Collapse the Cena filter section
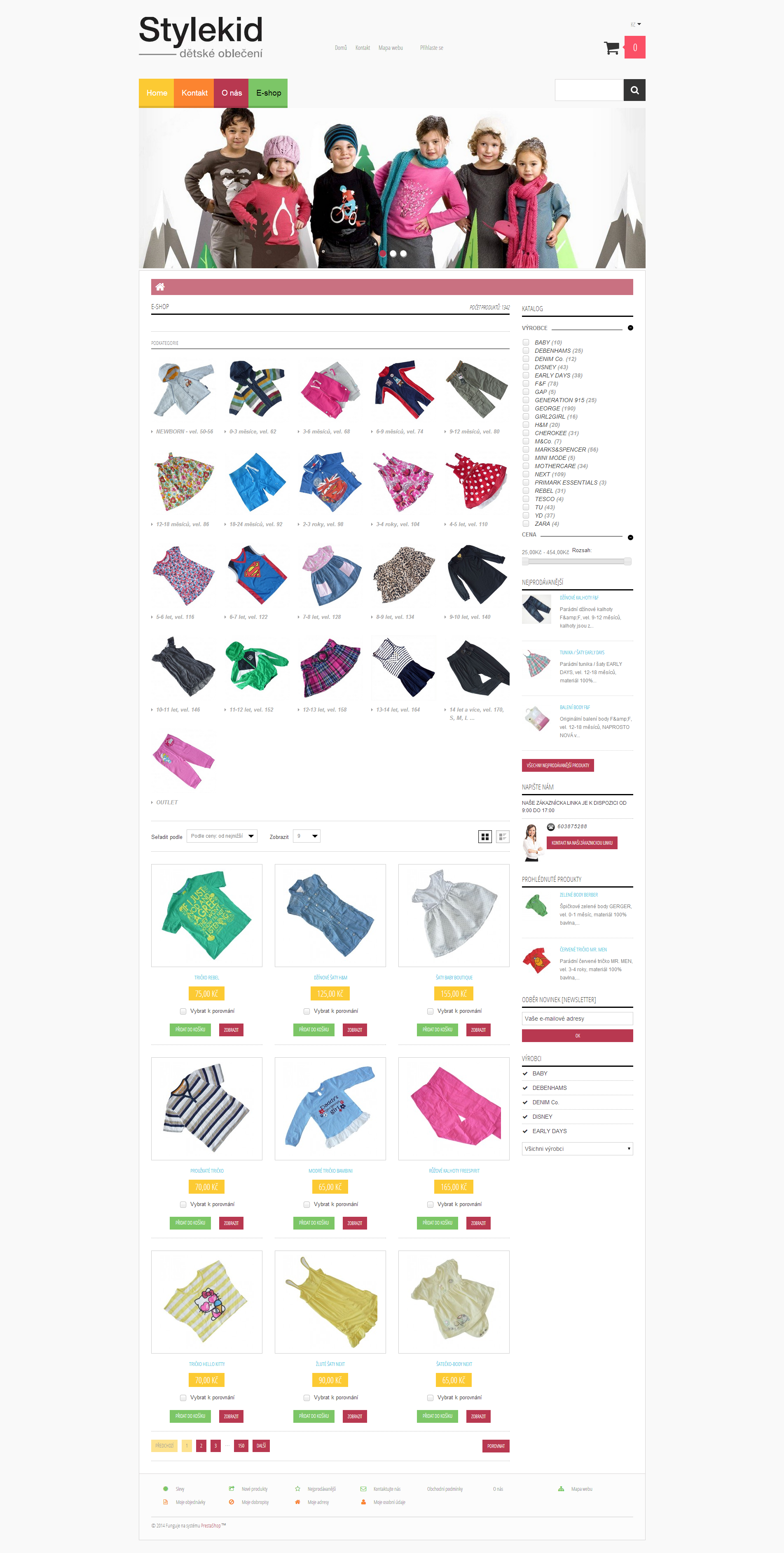Image resolution: width=784 pixels, height=1553 pixels. click(630, 537)
